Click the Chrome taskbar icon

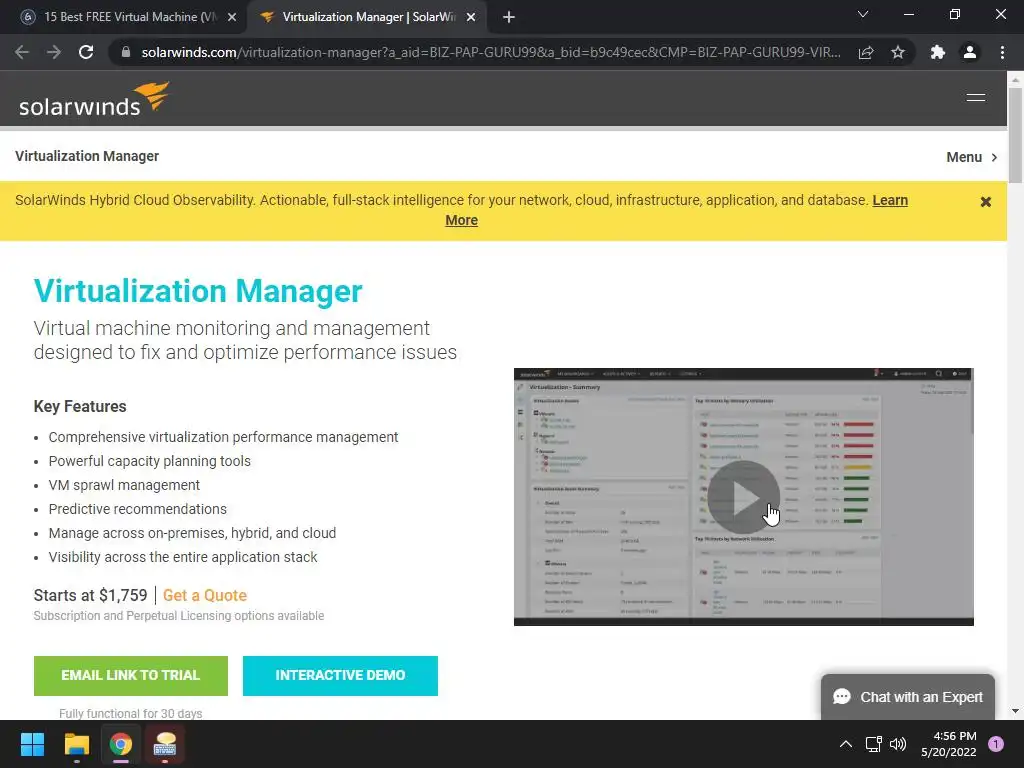tap(120, 744)
